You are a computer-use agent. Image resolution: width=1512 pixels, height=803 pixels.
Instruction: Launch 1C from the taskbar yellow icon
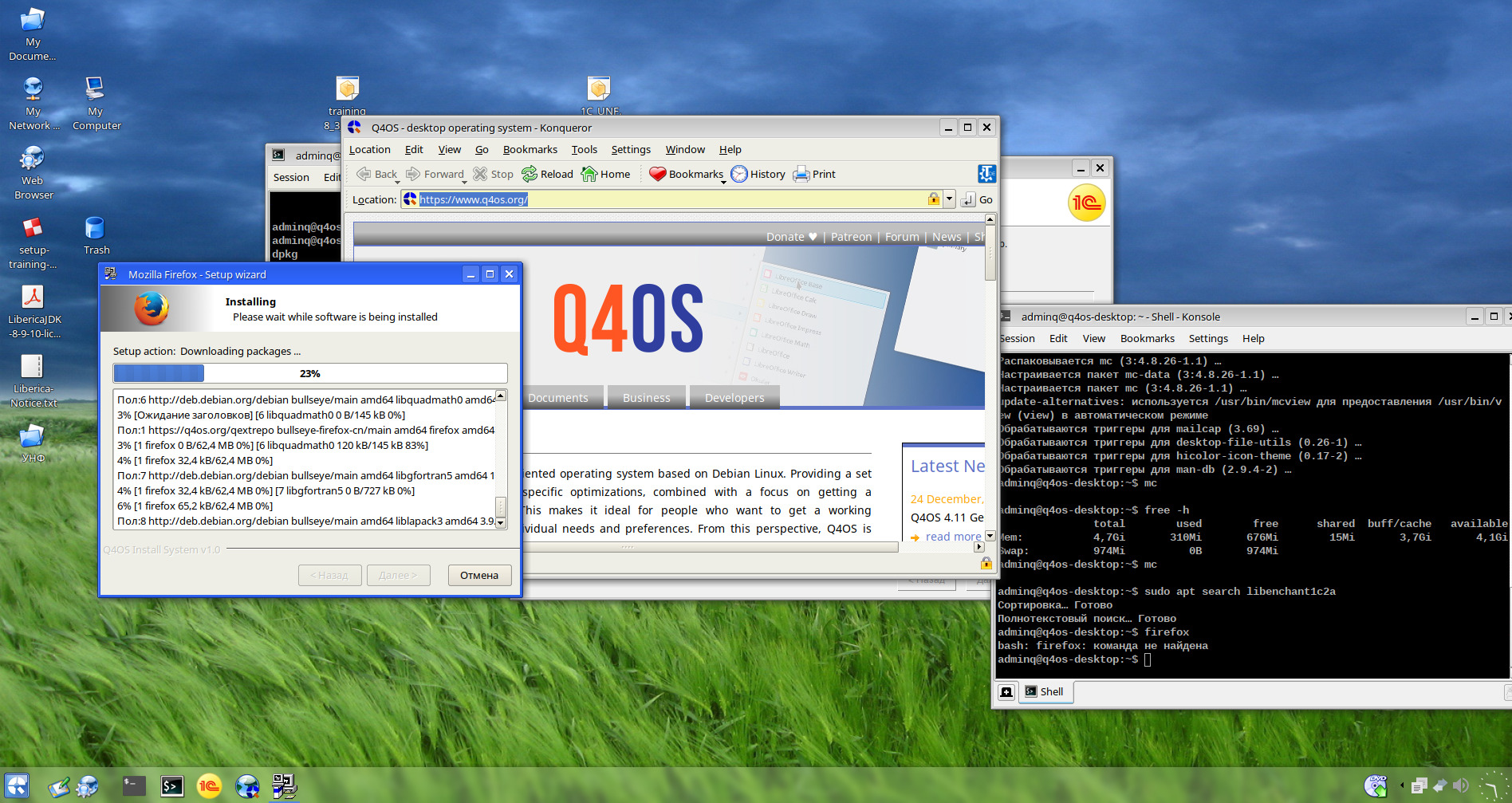click(x=209, y=786)
